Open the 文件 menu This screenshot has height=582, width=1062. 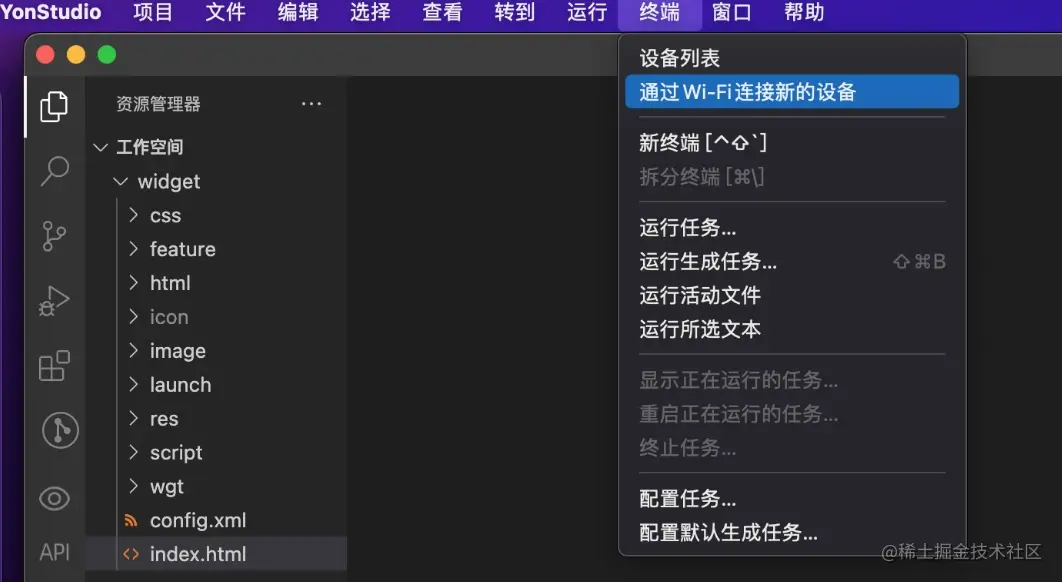coord(225,12)
